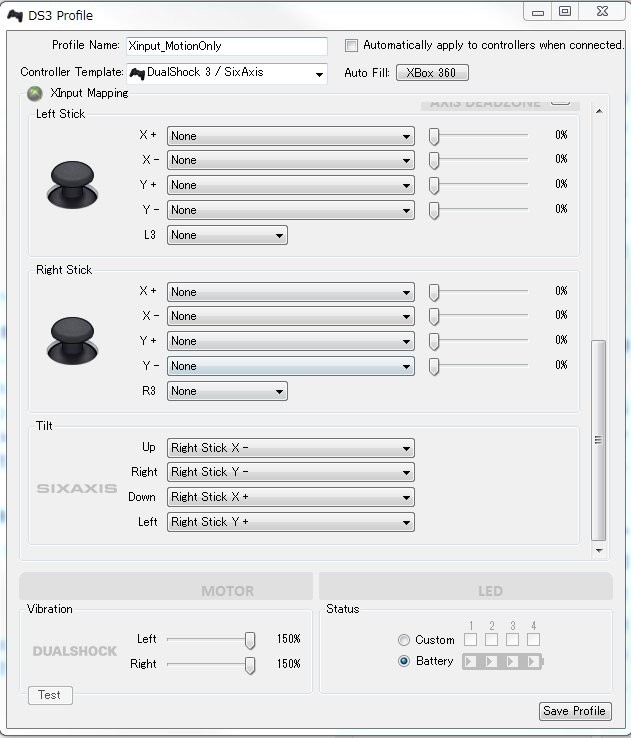The height and width of the screenshot is (738, 631).
Task: Close the DS3 Profile window
Action: pyautogui.click(x=602, y=11)
